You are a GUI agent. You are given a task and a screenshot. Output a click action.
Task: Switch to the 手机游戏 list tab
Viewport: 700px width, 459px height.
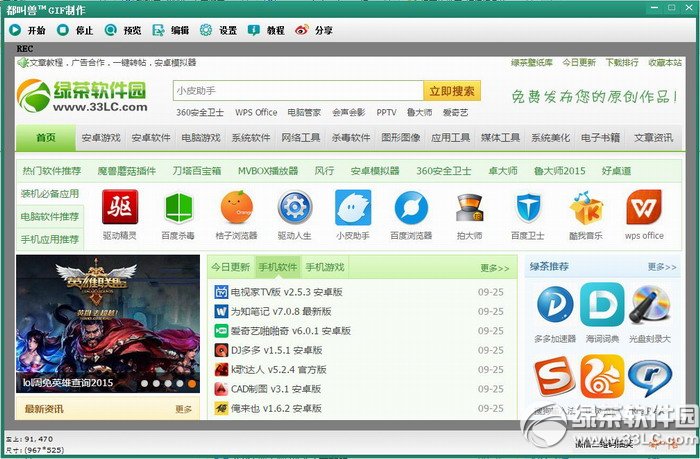coord(325,267)
